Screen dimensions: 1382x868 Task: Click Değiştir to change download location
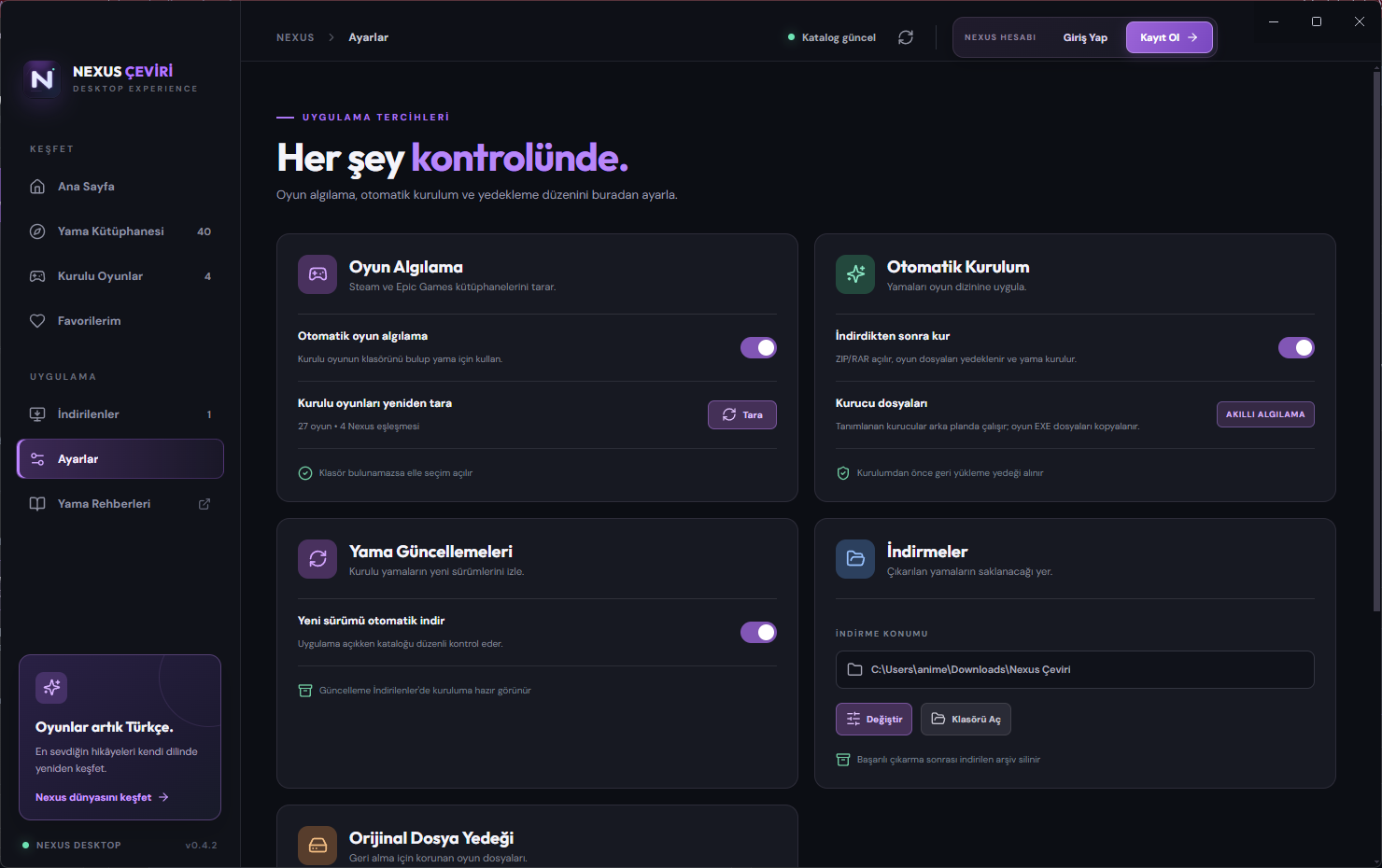[x=874, y=720]
